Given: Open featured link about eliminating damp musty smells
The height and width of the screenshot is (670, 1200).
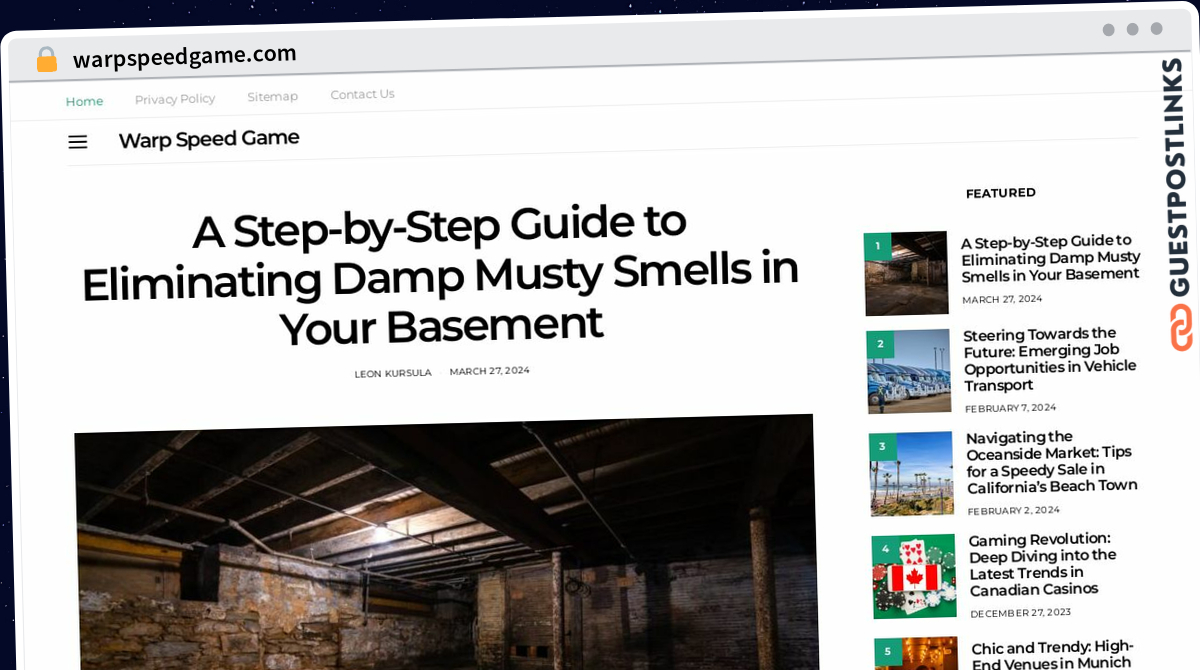Looking at the screenshot, I should point(1050,258).
